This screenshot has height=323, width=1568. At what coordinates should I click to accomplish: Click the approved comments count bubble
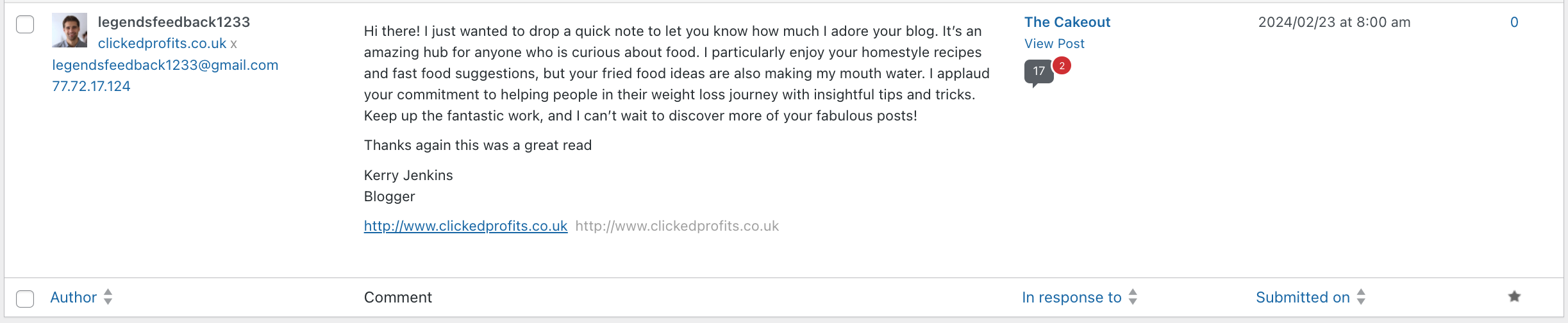click(x=1038, y=72)
